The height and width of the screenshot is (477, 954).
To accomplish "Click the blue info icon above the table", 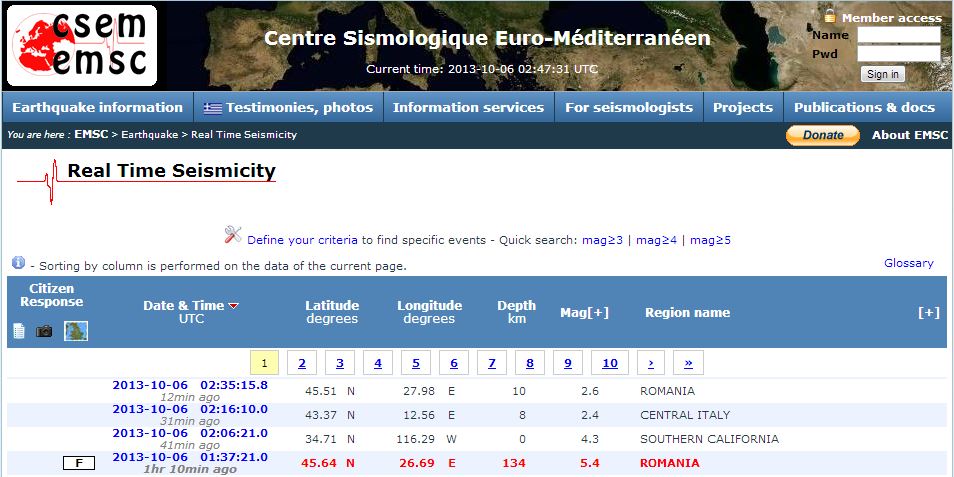I will pos(18,263).
